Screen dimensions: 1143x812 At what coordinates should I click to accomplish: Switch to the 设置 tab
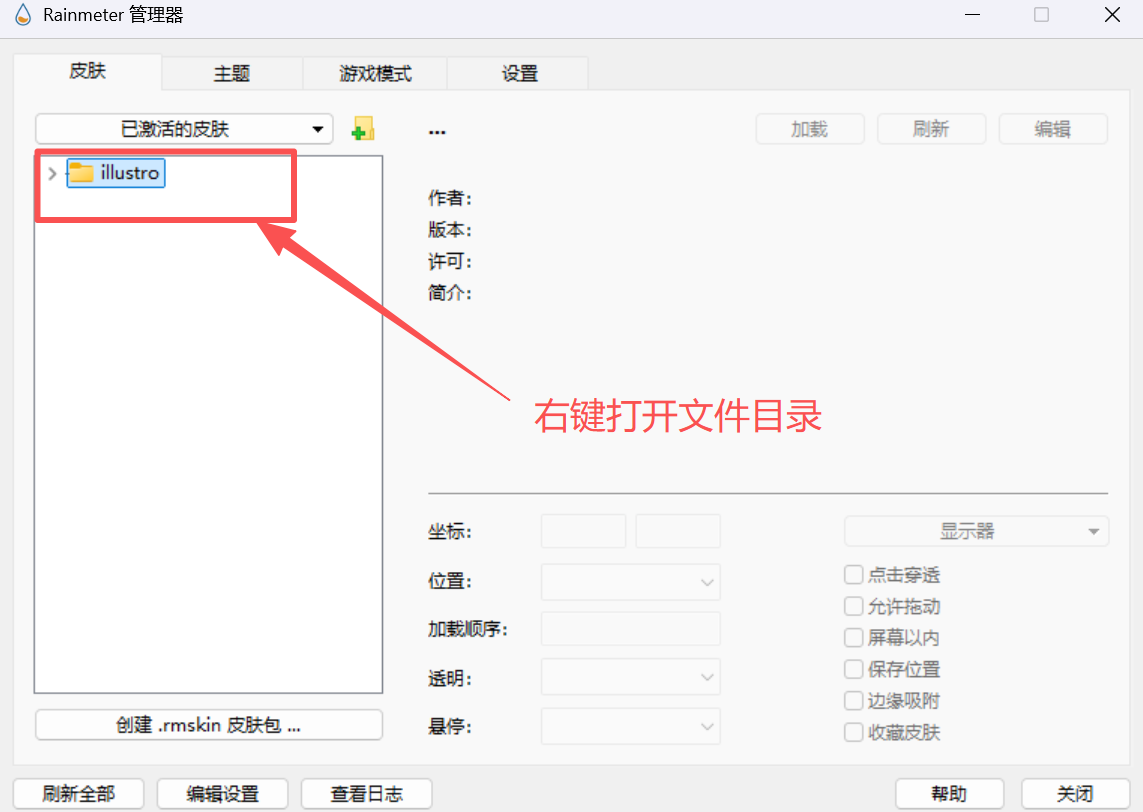click(x=519, y=74)
